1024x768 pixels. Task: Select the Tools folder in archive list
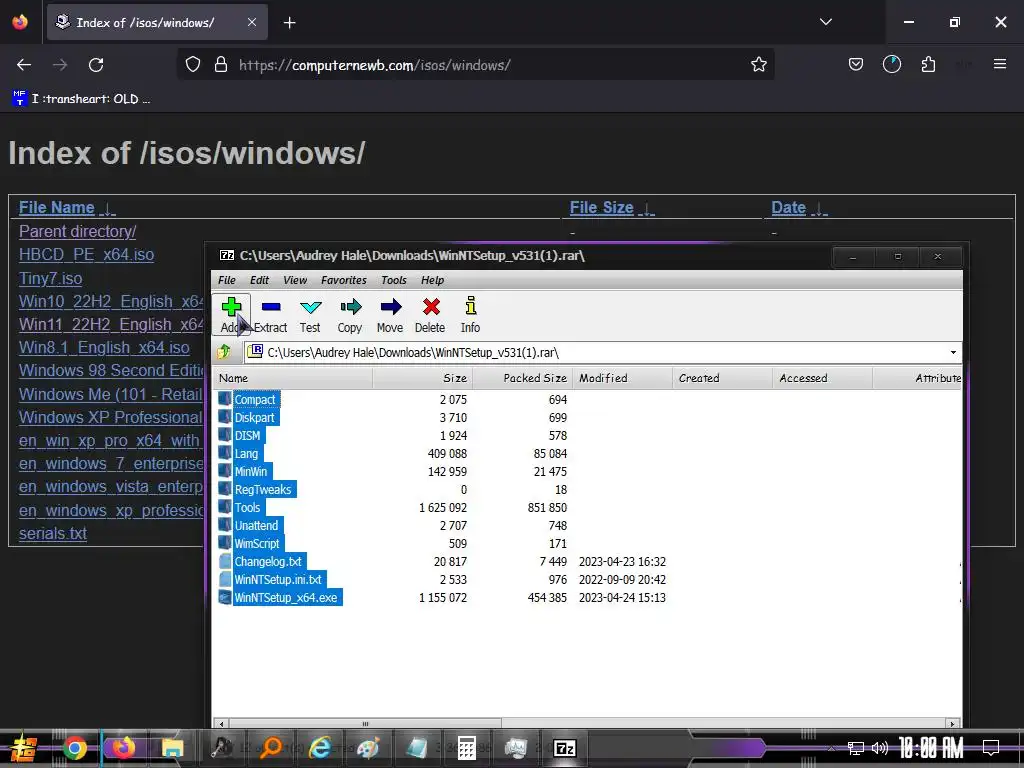247,507
